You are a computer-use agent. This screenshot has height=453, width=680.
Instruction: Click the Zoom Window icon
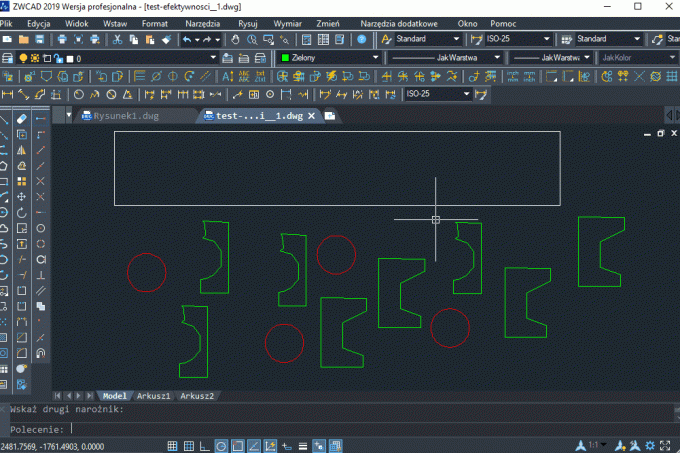[268, 39]
